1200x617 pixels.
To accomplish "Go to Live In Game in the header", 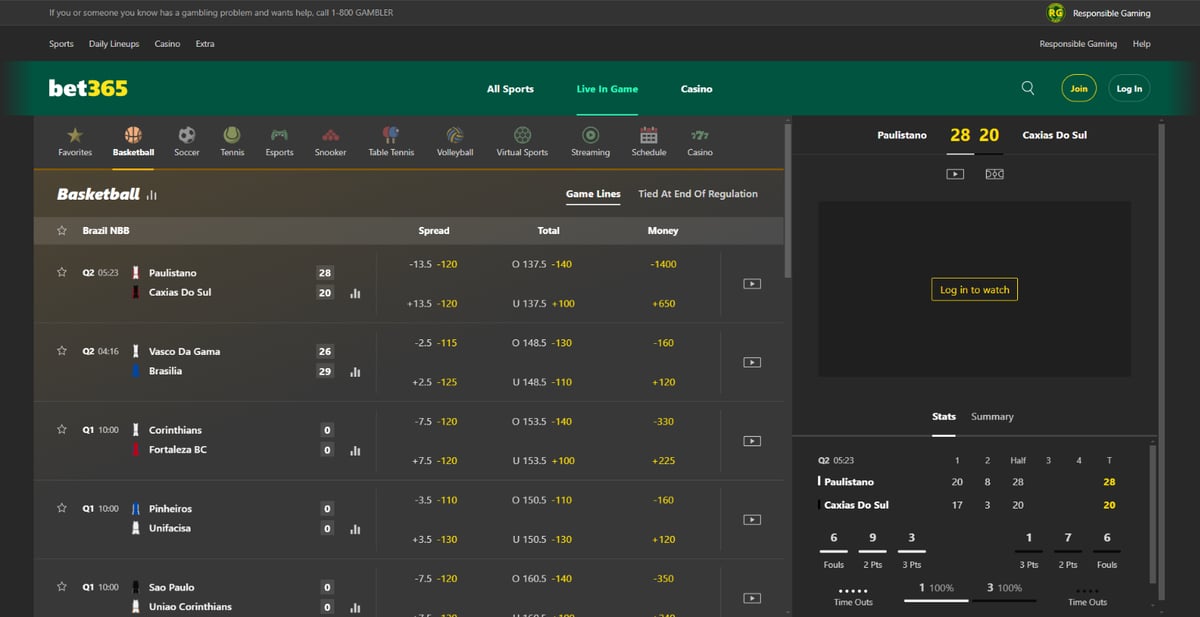I will coord(607,89).
